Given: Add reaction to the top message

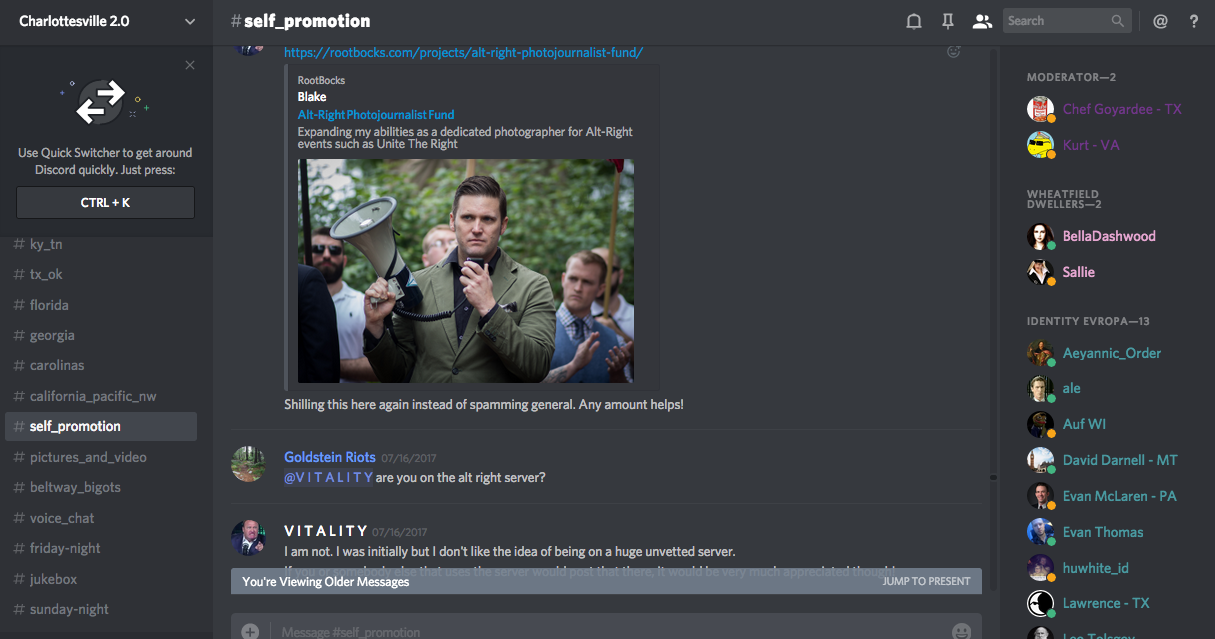Looking at the screenshot, I should (x=953, y=52).
